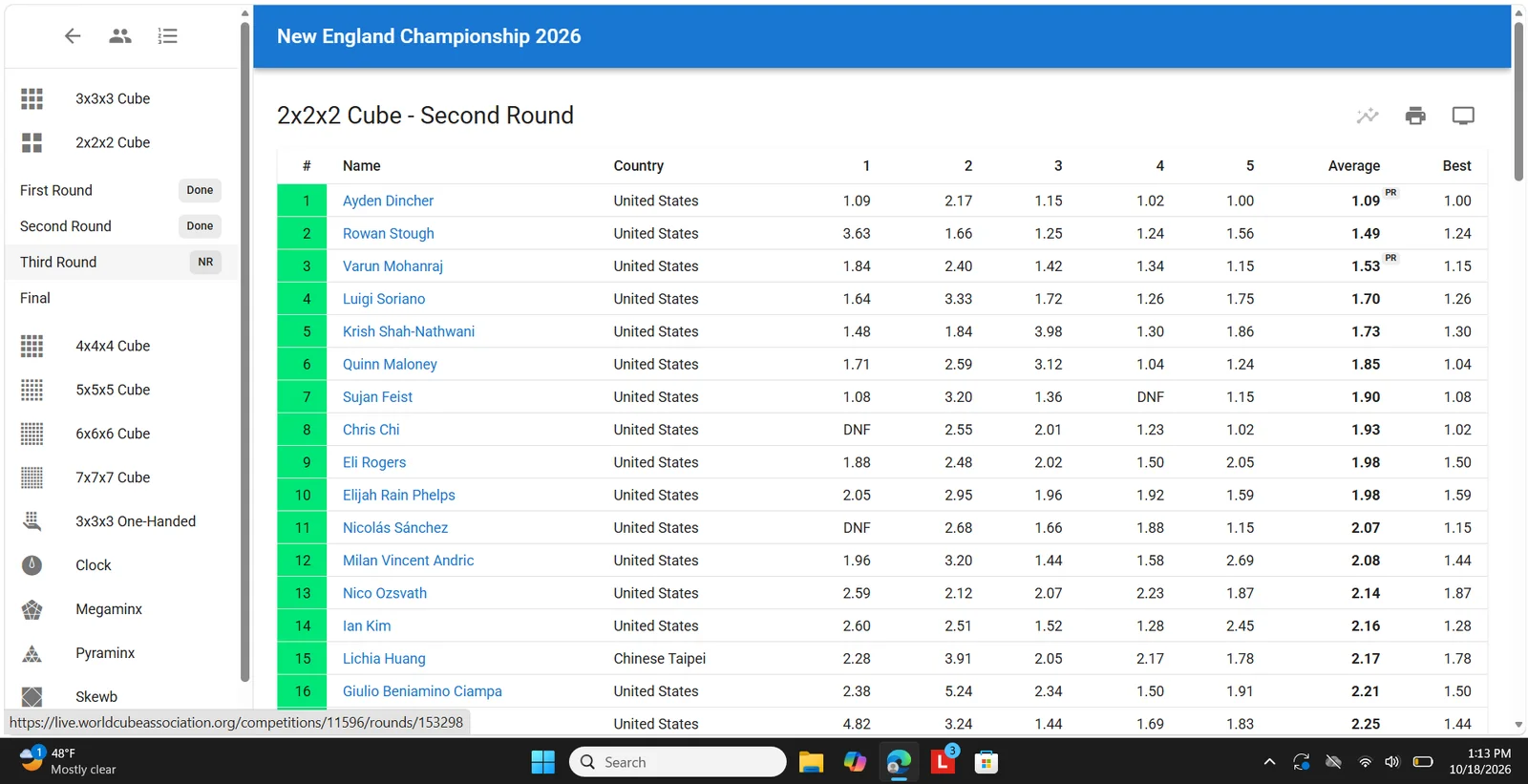Open Ayden Dincher's competitor page
Image resolution: width=1528 pixels, height=784 pixels.
tap(388, 201)
